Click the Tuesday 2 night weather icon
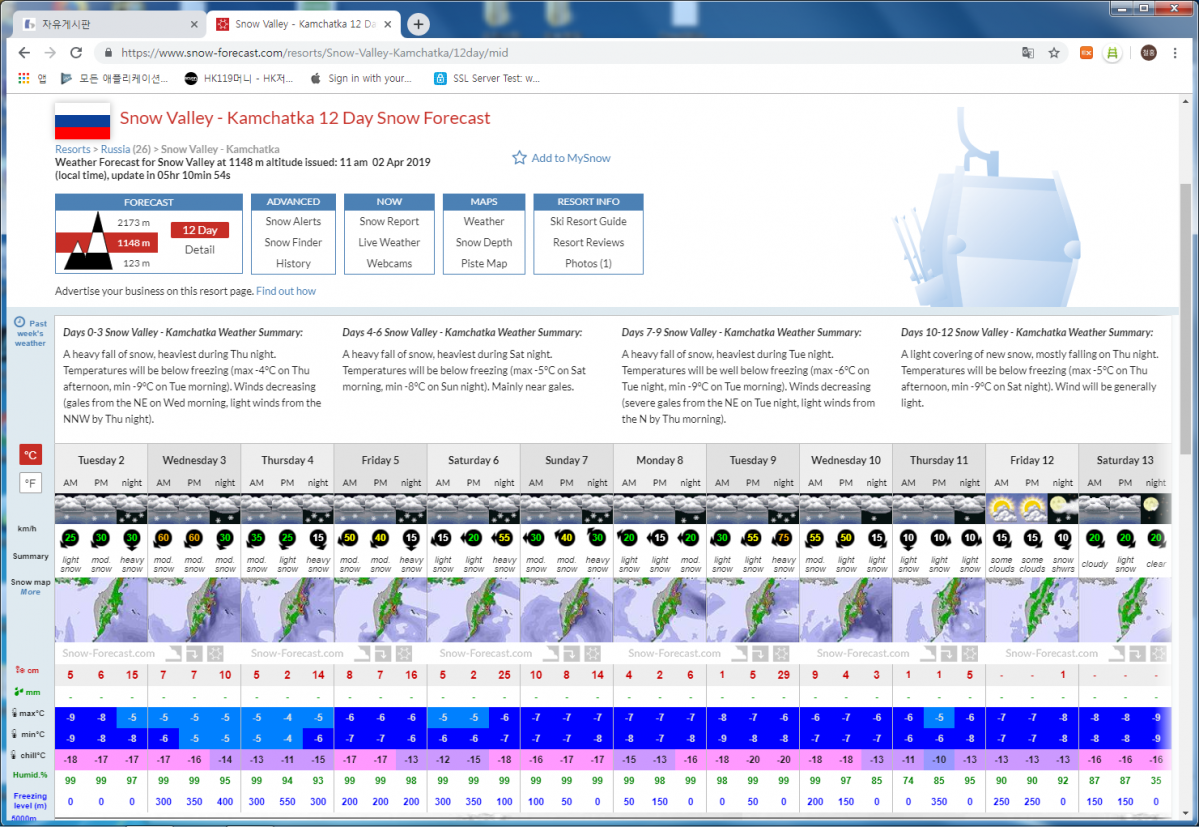The image size is (1199, 827). (x=132, y=508)
